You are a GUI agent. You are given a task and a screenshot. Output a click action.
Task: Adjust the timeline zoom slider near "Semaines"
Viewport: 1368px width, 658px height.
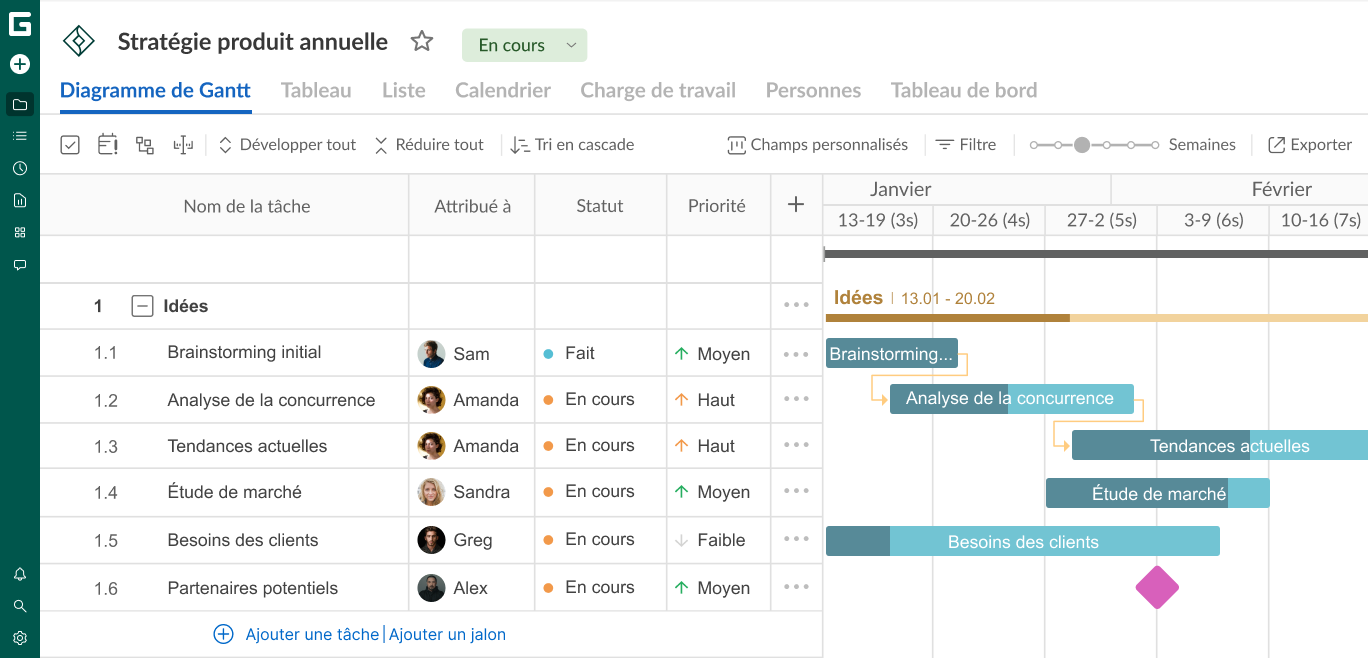pos(1082,144)
